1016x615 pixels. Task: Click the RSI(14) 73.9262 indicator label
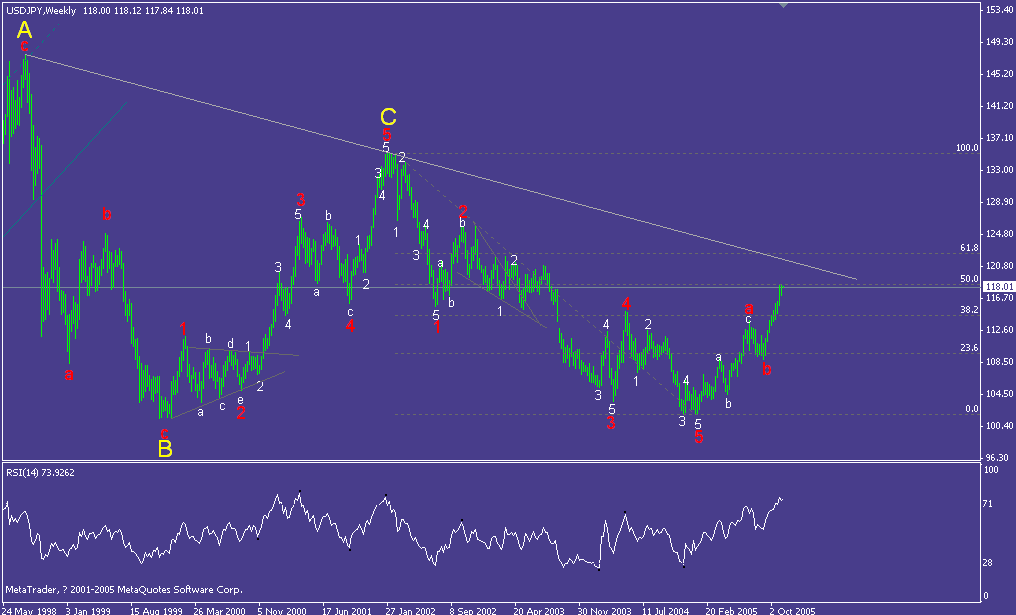point(40,472)
